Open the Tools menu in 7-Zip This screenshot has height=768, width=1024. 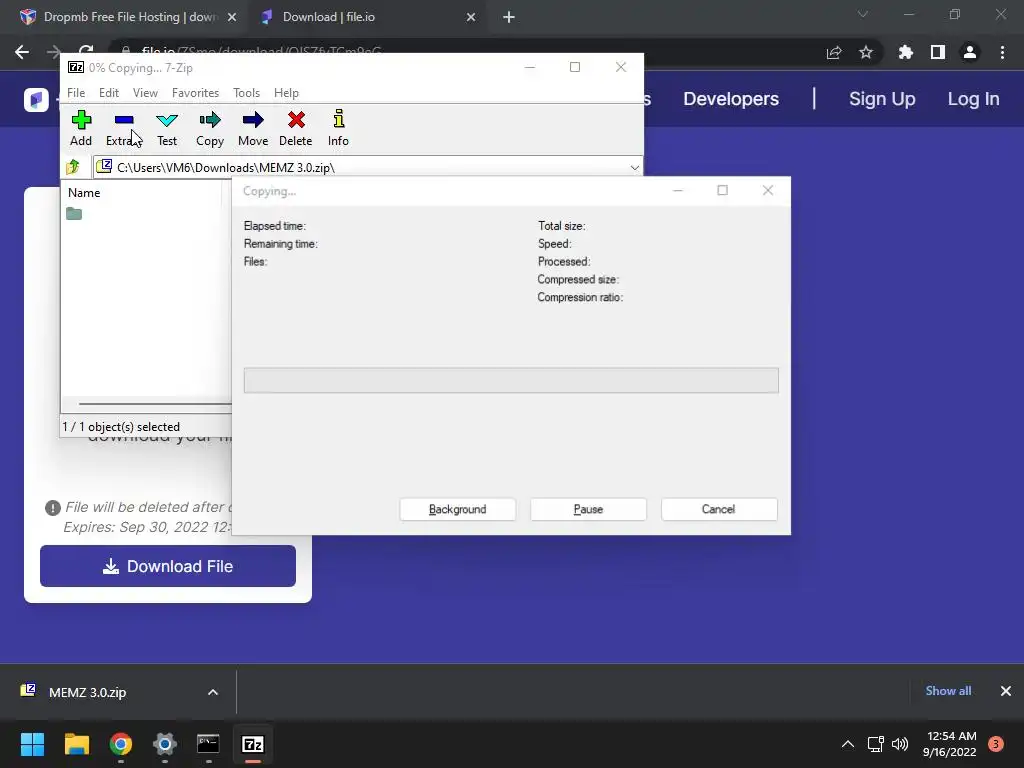246,93
